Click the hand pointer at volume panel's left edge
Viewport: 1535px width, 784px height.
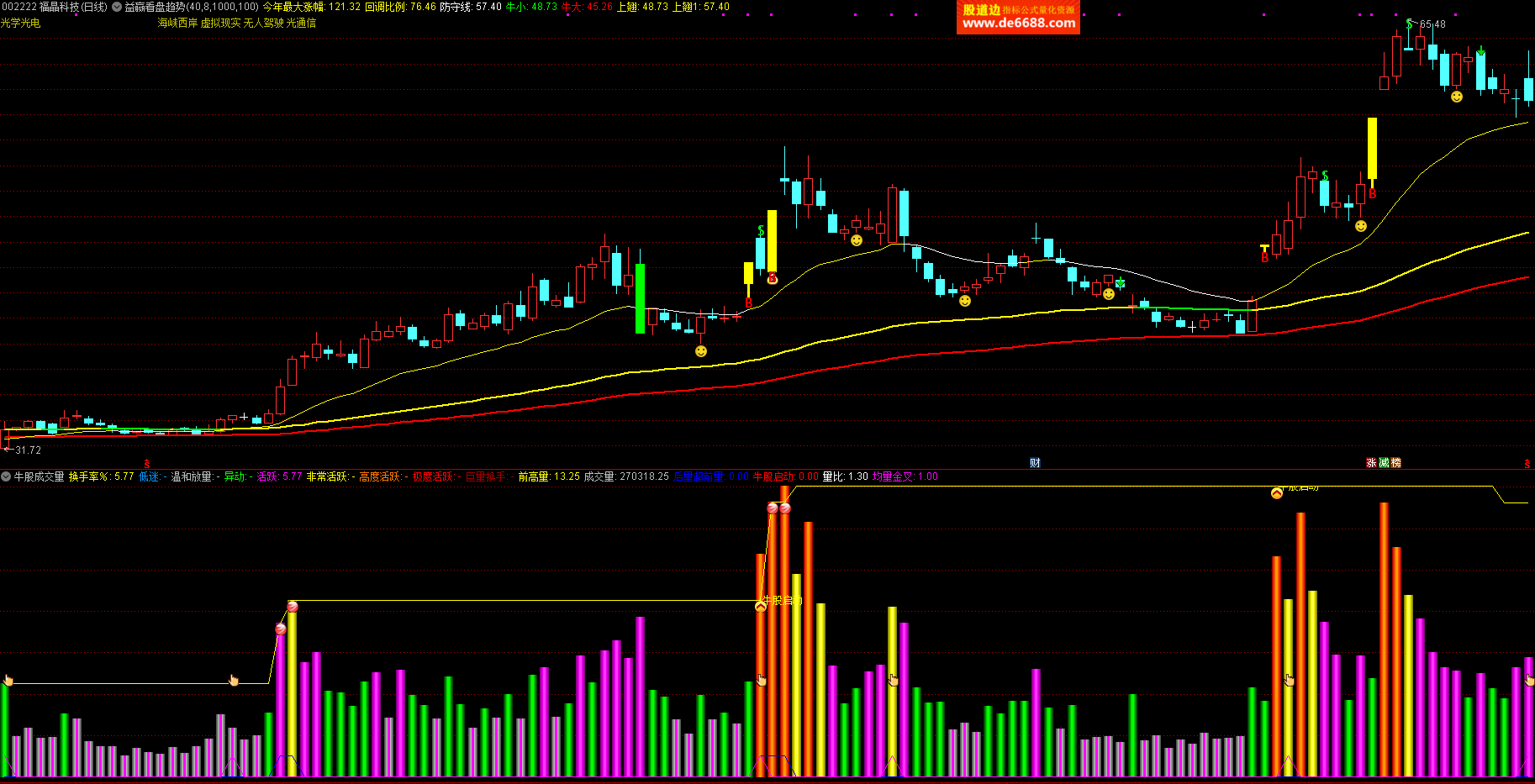click(x=8, y=680)
